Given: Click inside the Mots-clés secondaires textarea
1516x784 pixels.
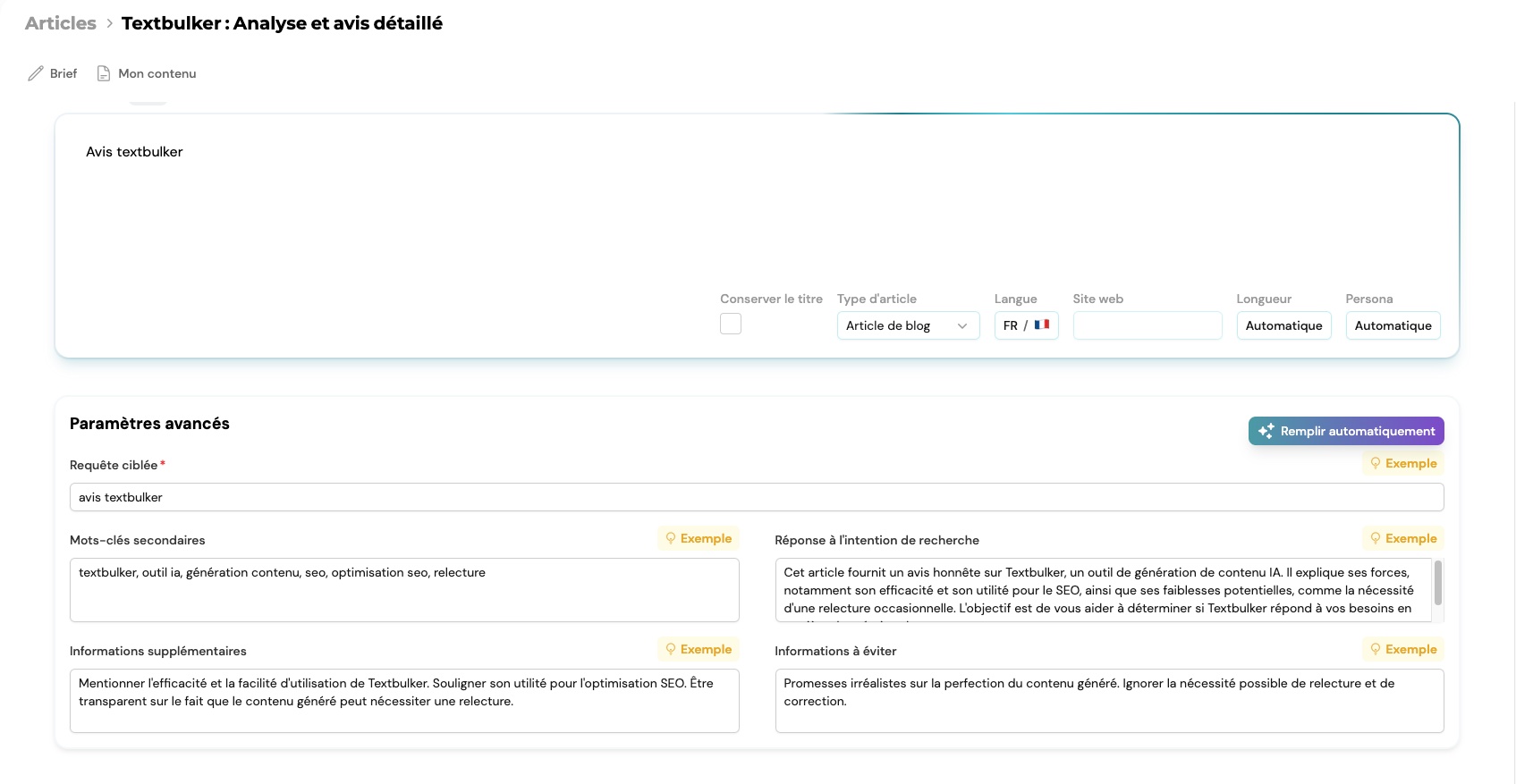Looking at the screenshot, I should [x=404, y=590].
